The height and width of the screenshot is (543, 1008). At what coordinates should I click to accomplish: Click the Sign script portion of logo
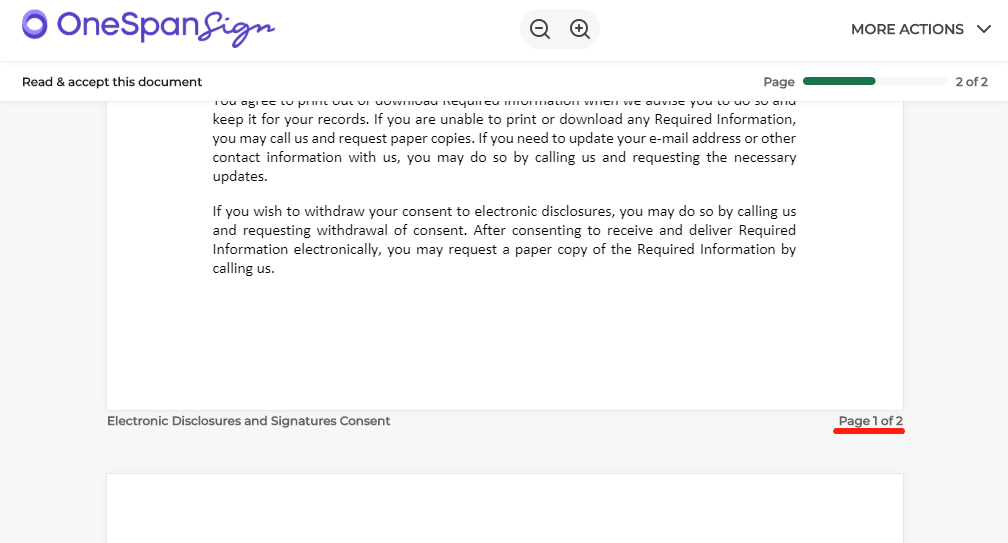237,30
